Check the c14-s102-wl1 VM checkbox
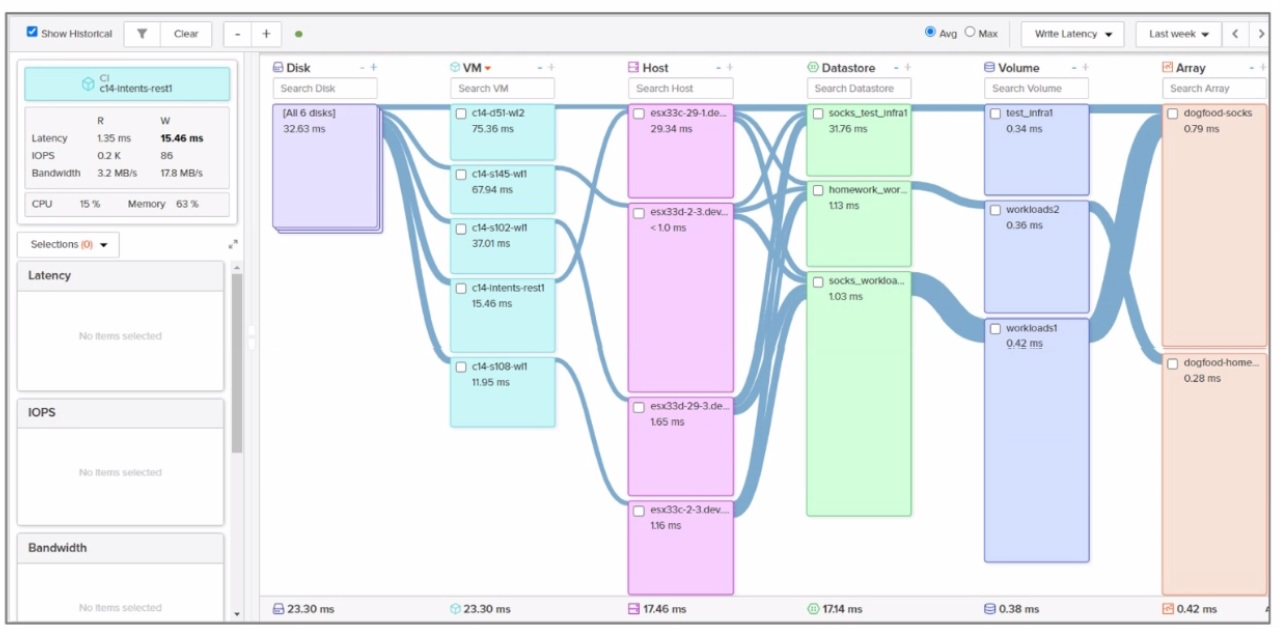Screen dimensions: 1281x628 click(x=461, y=228)
